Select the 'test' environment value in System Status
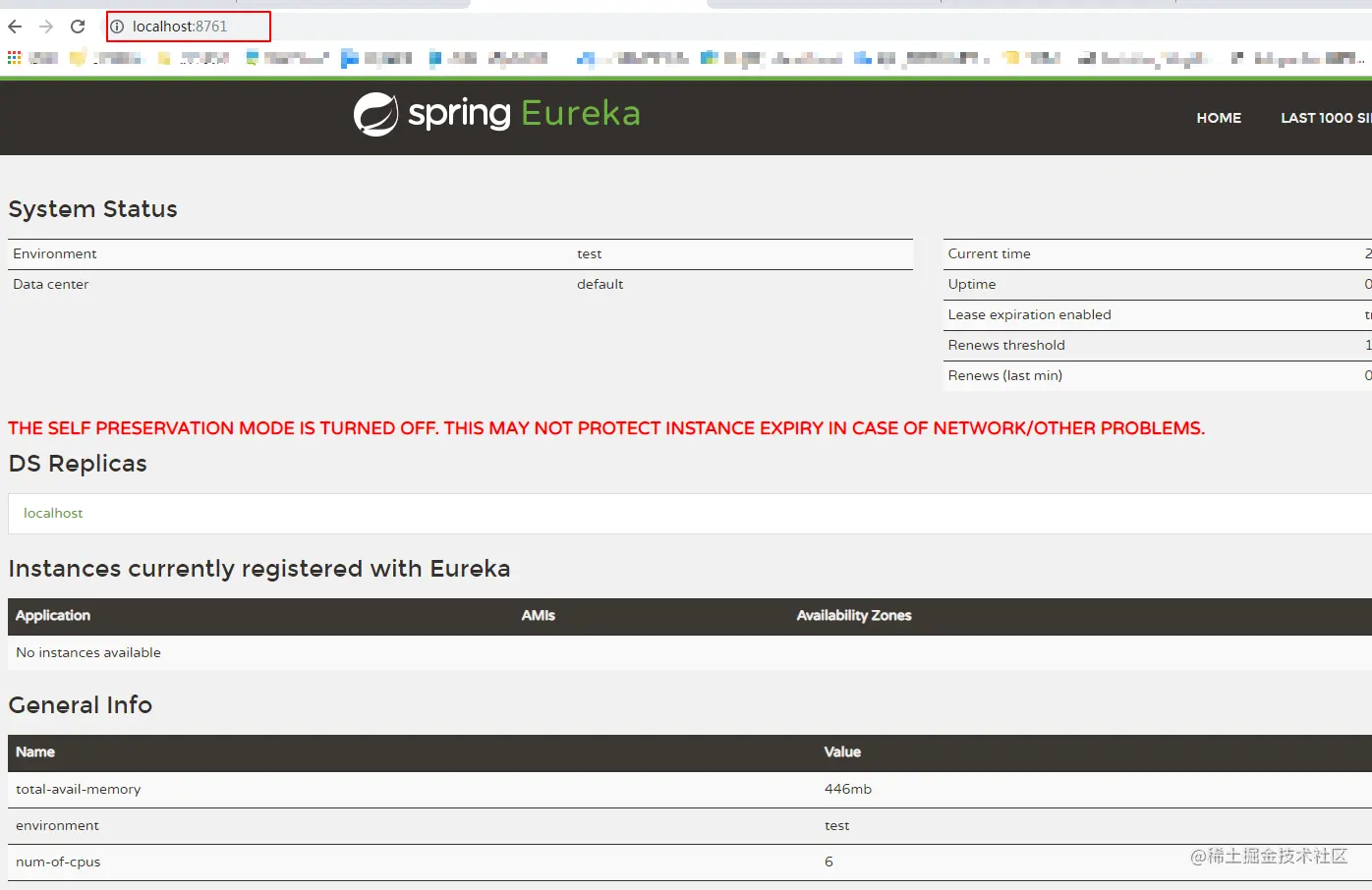The image size is (1372, 890). pos(590,253)
